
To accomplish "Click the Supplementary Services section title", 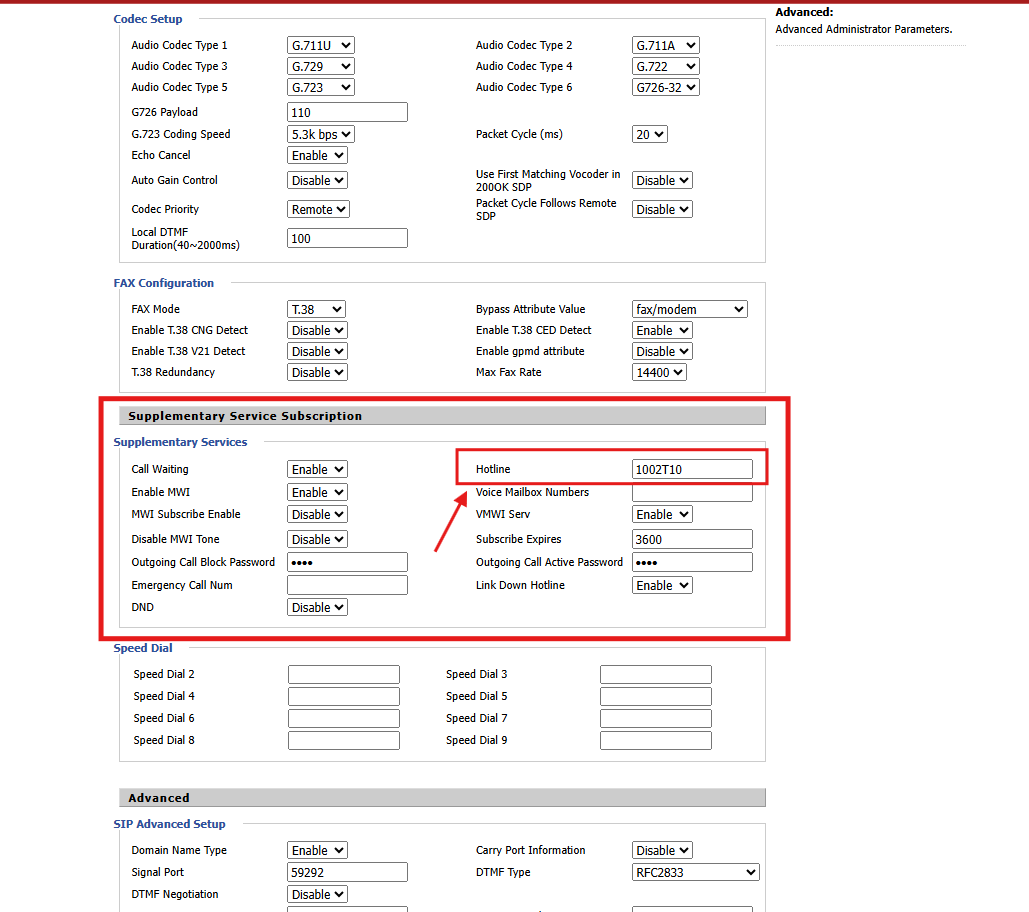I will [x=180, y=442].
